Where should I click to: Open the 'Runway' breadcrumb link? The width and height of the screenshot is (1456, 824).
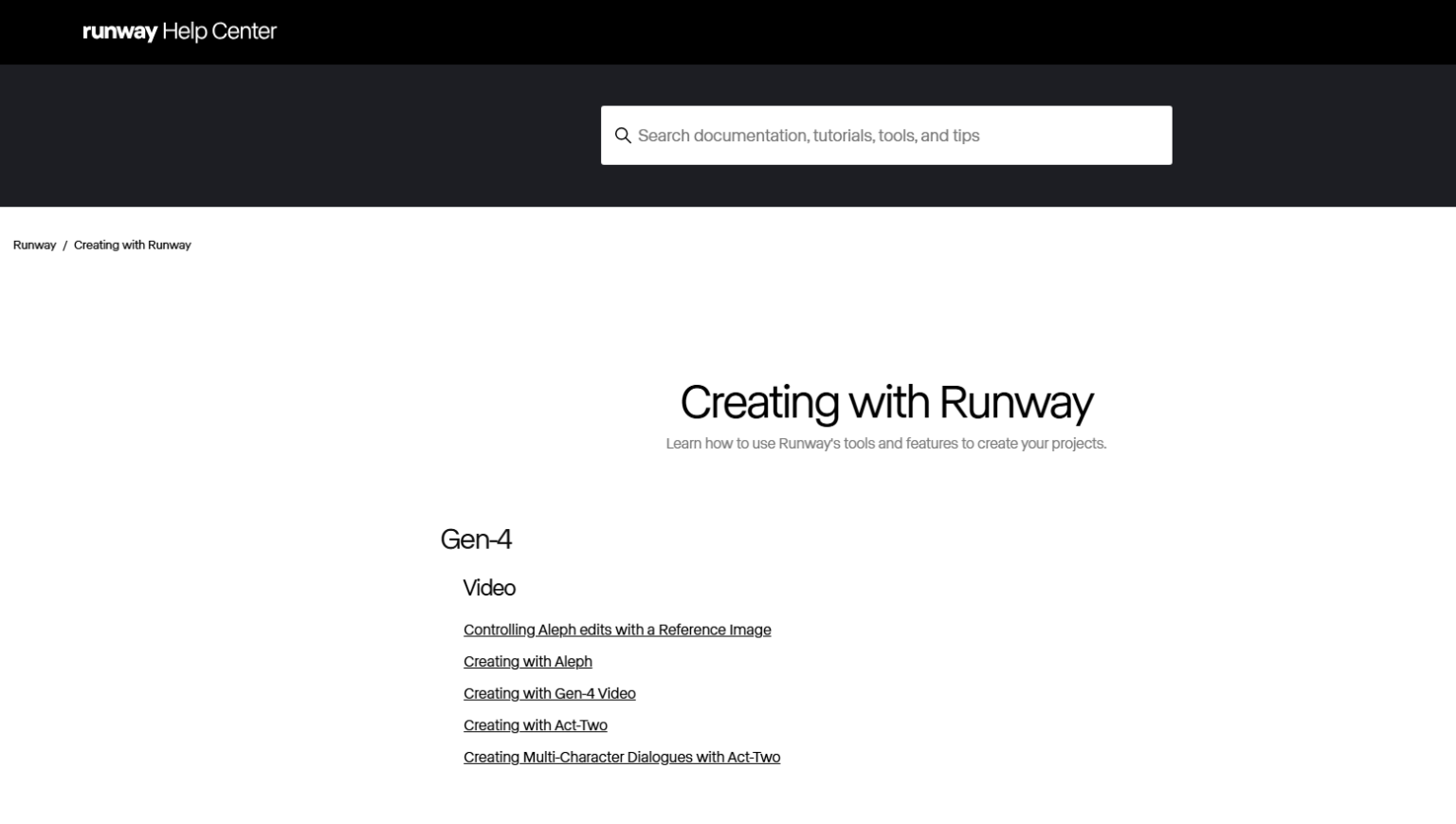[33, 245]
